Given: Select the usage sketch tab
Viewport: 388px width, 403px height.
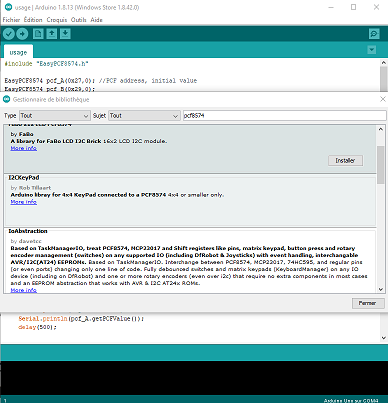Looking at the screenshot, I should pyautogui.click(x=18, y=52).
